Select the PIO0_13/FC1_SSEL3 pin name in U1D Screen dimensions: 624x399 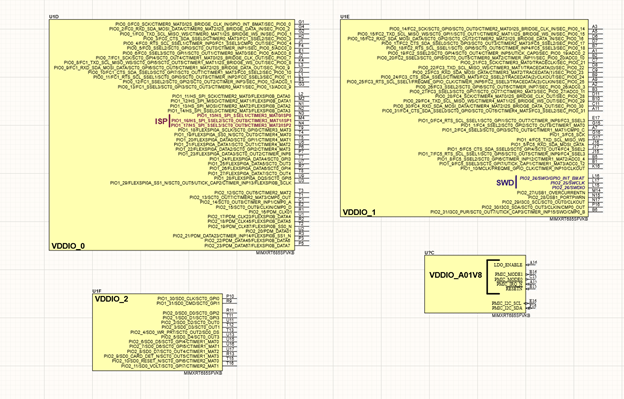tap(205, 86)
